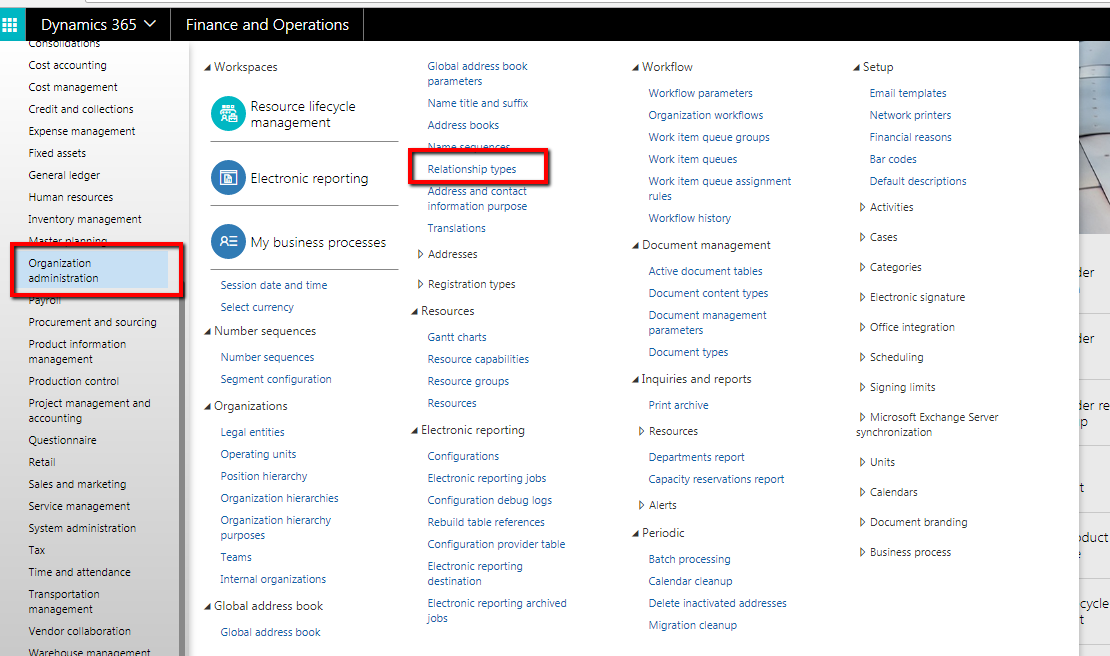The image size is (1110, 656).
Task: Click the My business processes workspace icon
Action: (x=228, y=241)
